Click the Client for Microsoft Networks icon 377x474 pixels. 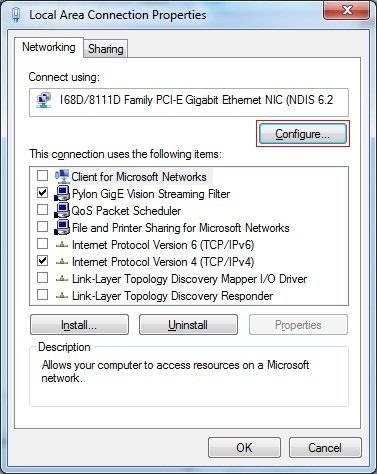(62, 176)
